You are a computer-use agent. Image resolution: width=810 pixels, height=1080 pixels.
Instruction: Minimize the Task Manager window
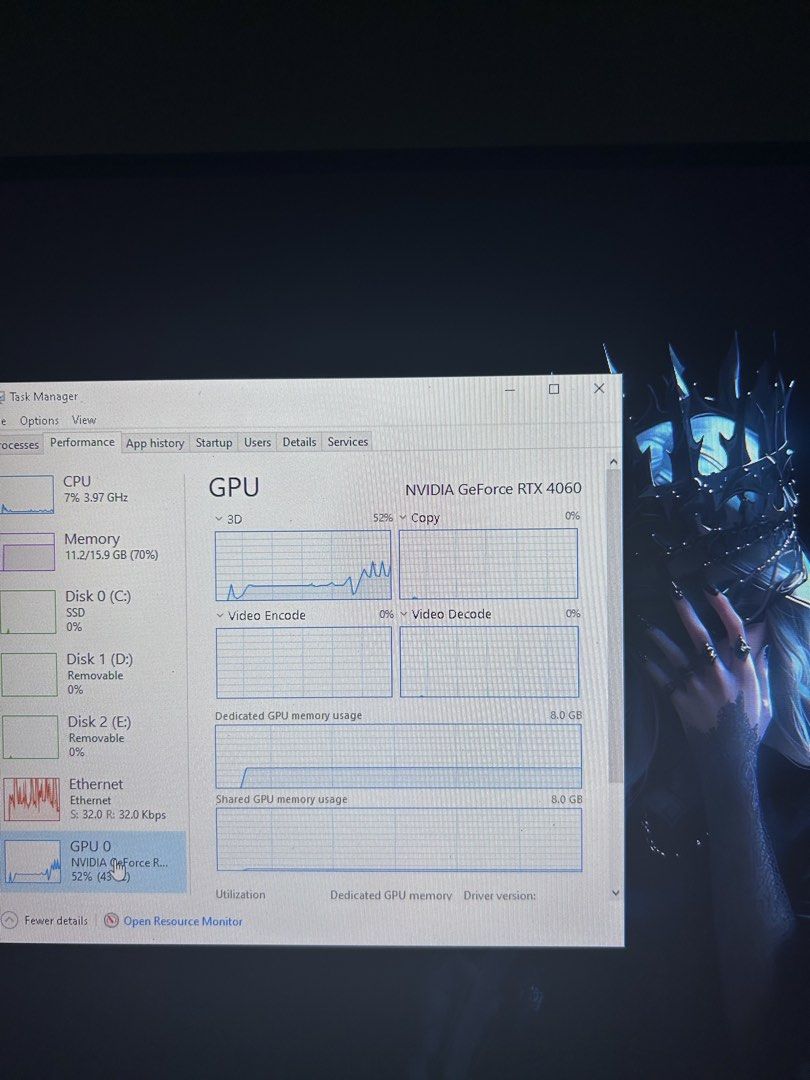tap(510, 390)
